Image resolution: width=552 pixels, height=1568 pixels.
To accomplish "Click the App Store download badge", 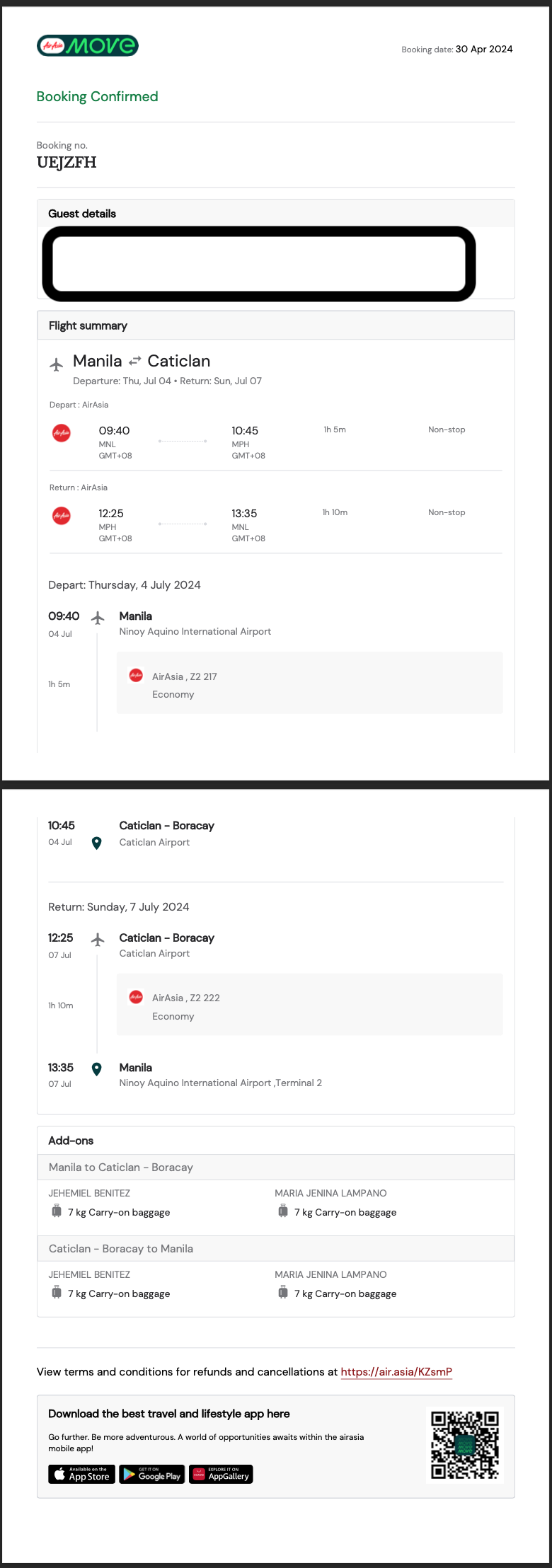I will pos(82,1474).
